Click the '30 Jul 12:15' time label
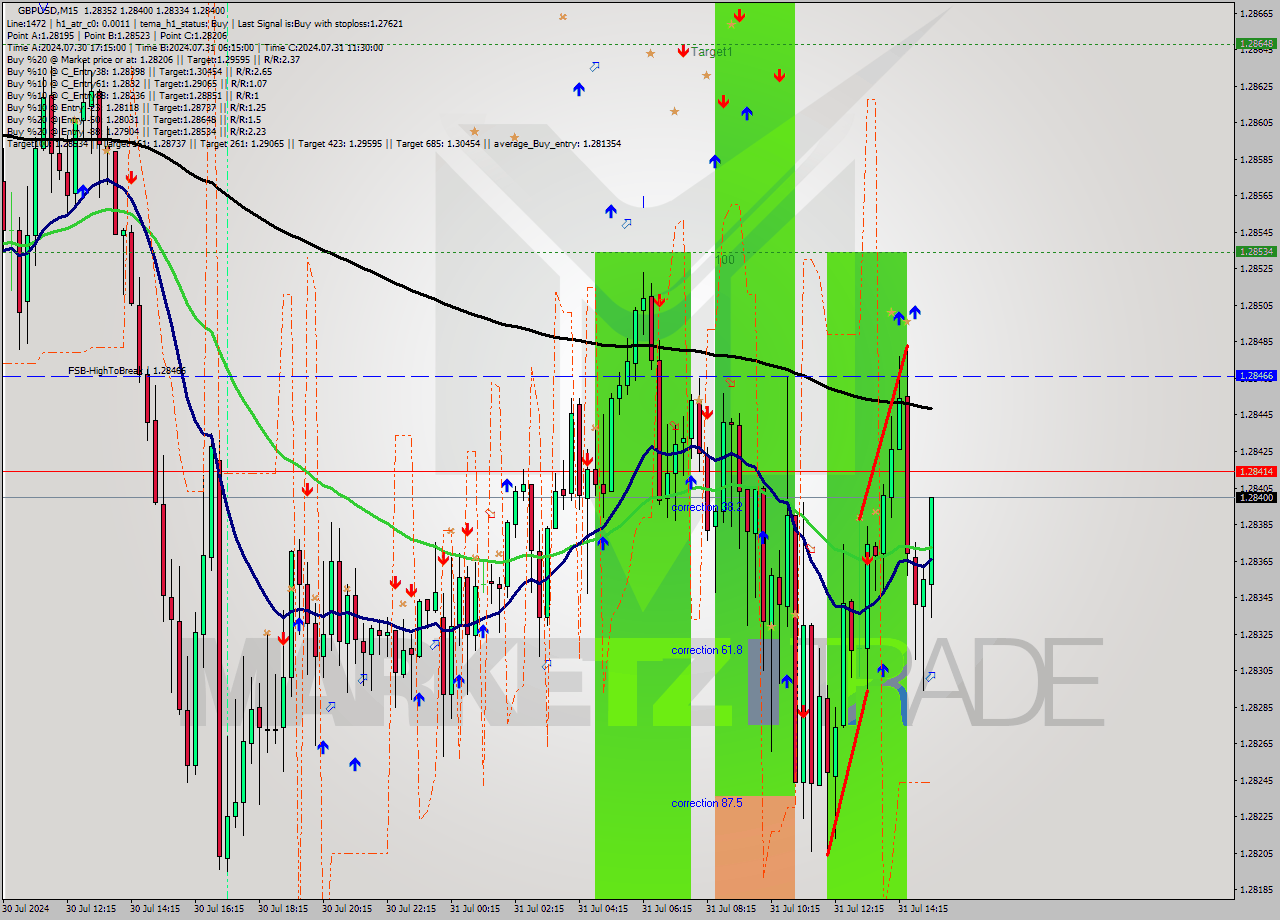This screenshot has height=920, width=1280. pos(91,909)
